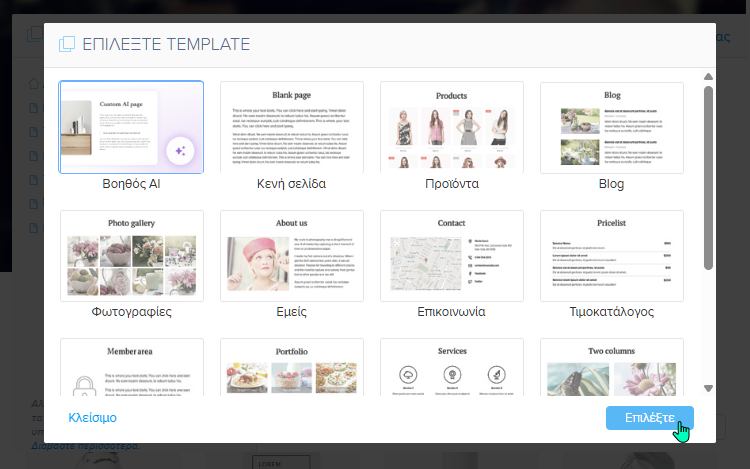This screenshot has height=469, width=750.
Task: Choose the Κενή σελίδα blank page template
Action: [291, 127]
